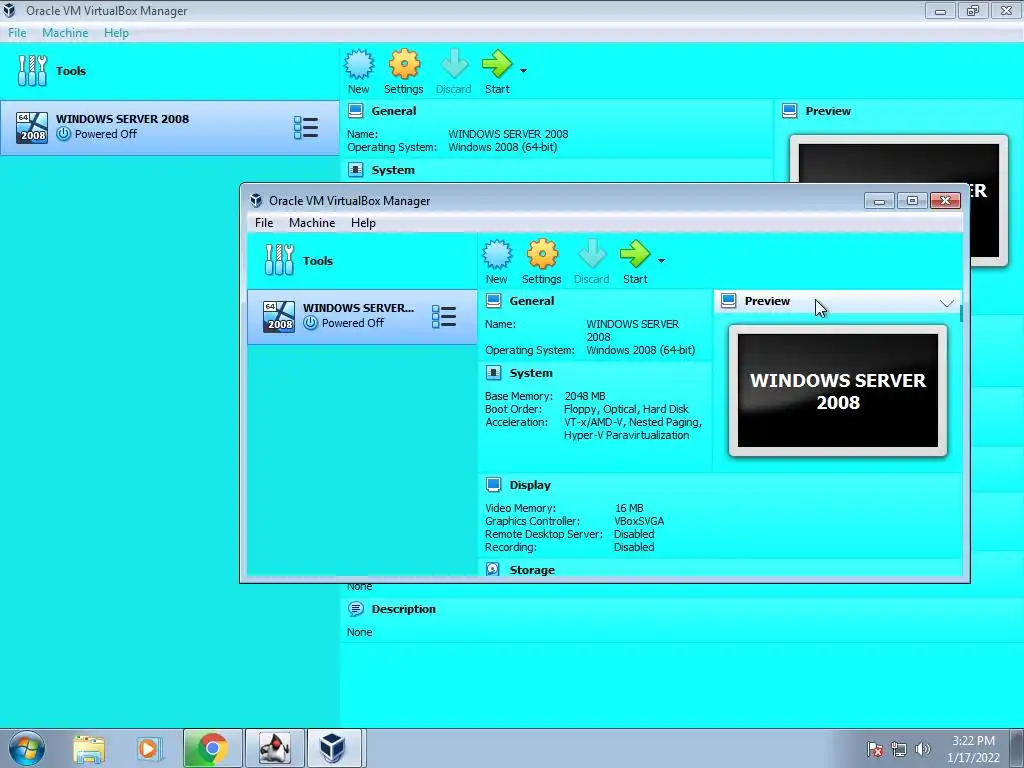Click details pane scrollbar in front window
The image size is (1024, 768).
[961, 313]
